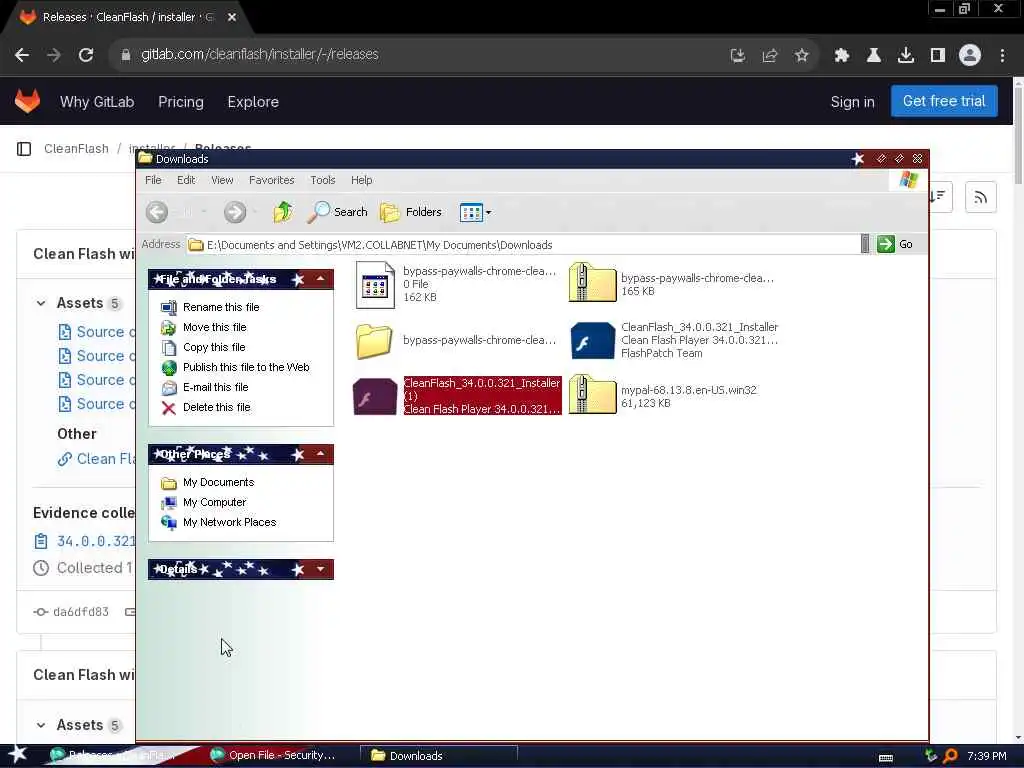This screenshot has height=768, width=1024.
Task: Go up one folder level in Explorer
Action: tap(283, 212)
